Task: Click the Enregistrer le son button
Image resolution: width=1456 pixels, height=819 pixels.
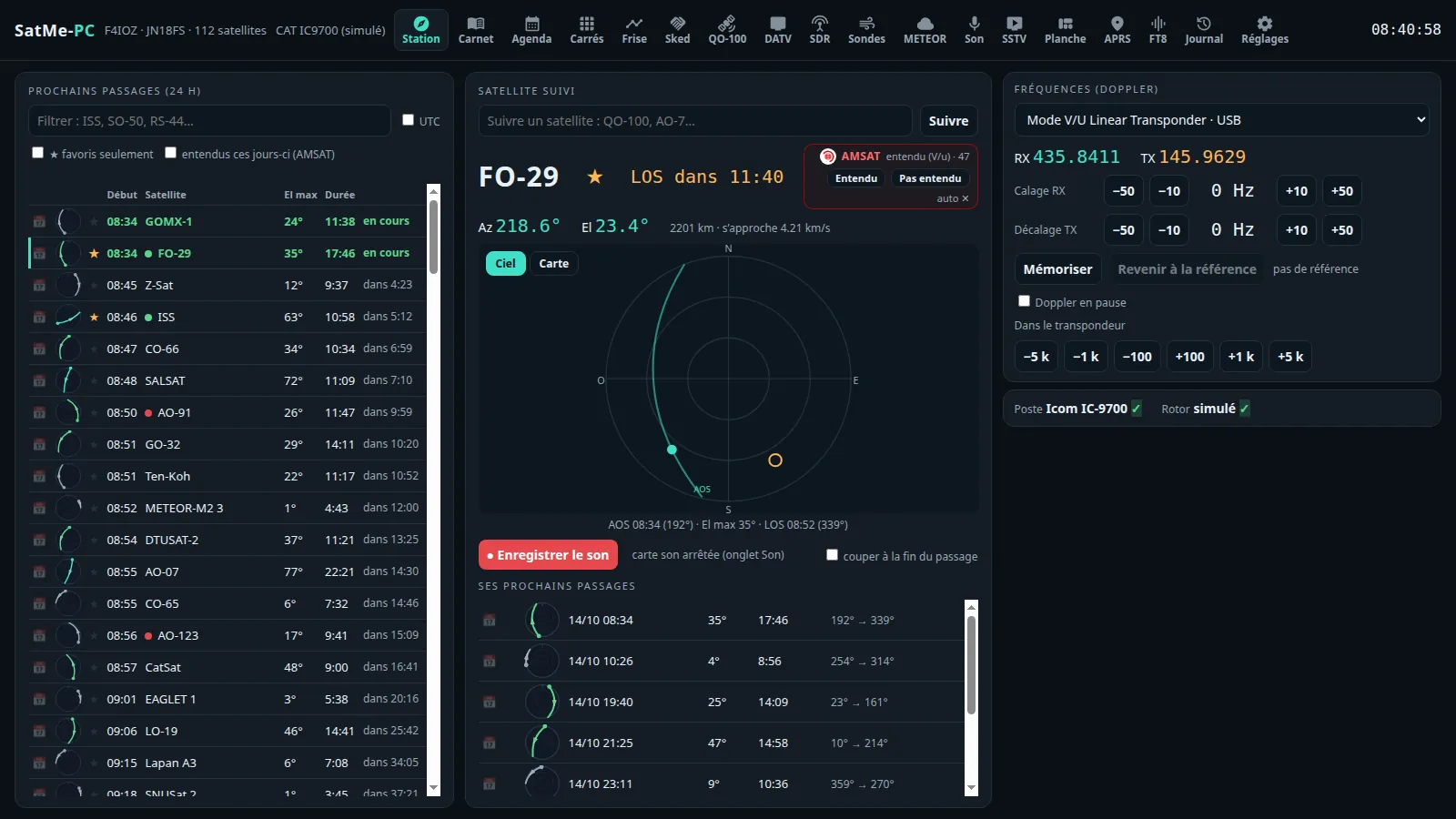Action: (548, 555)
